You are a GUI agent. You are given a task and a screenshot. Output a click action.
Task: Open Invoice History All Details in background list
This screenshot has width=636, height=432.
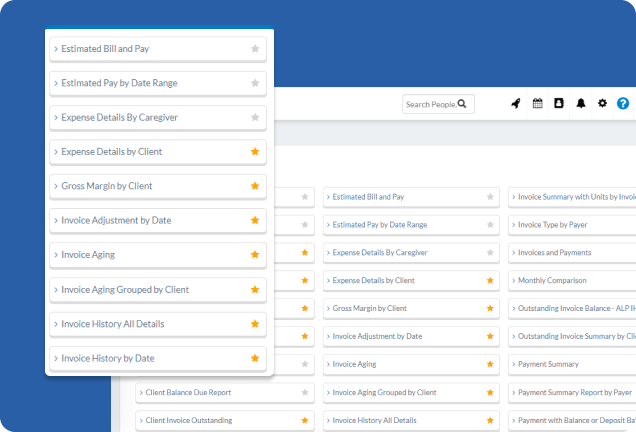click(374, 420)
